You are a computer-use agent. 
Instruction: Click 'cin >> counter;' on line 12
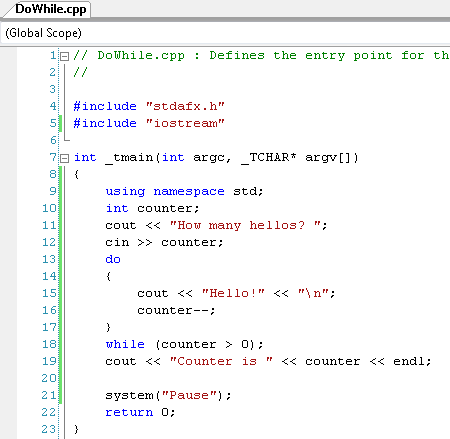pos(164,242)
